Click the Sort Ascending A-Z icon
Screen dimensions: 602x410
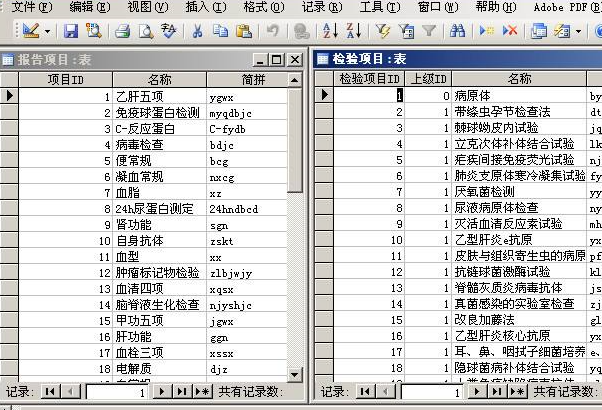[330, 31]
